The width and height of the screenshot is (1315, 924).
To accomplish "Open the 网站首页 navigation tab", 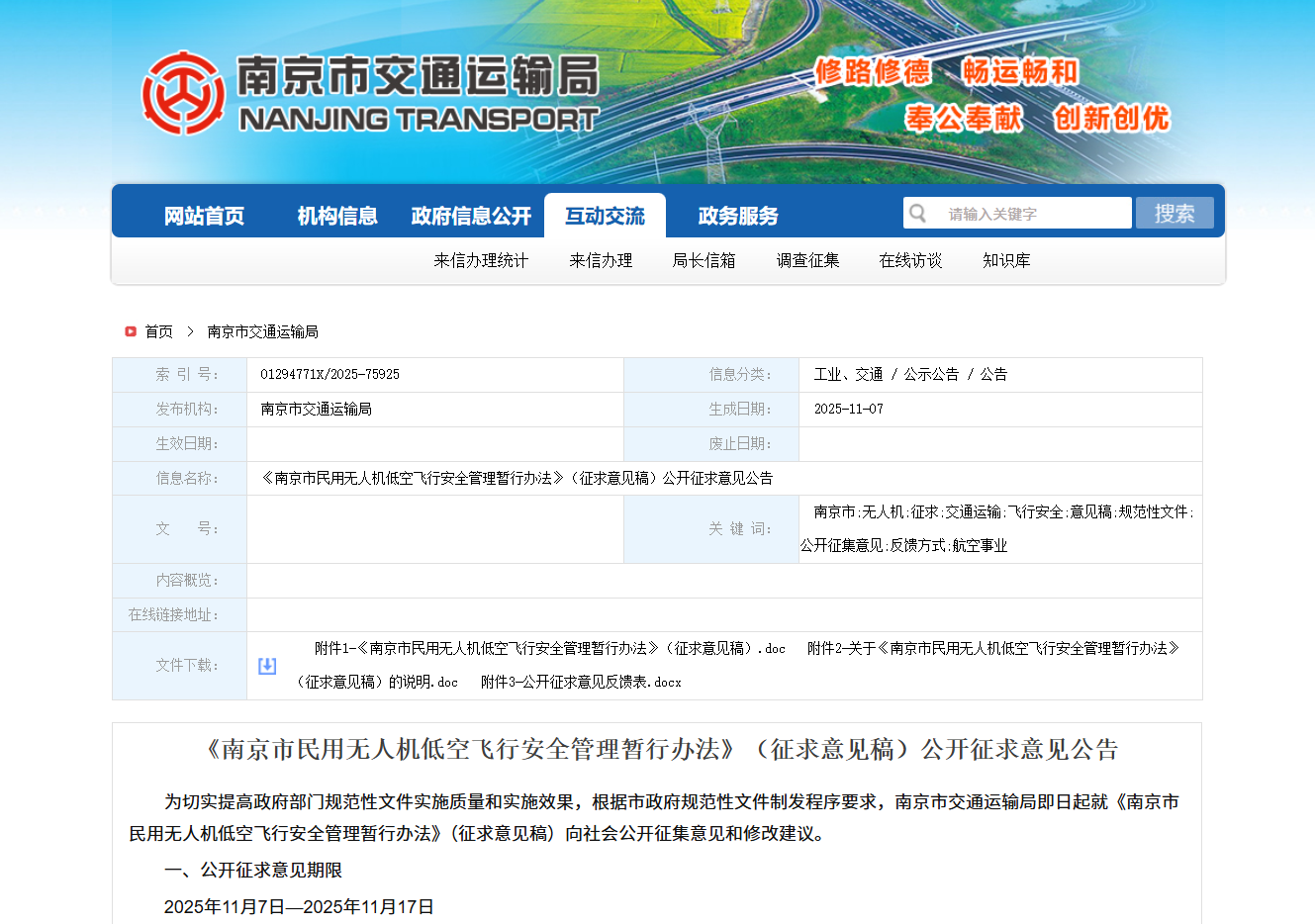I will (x=204, y=216).
